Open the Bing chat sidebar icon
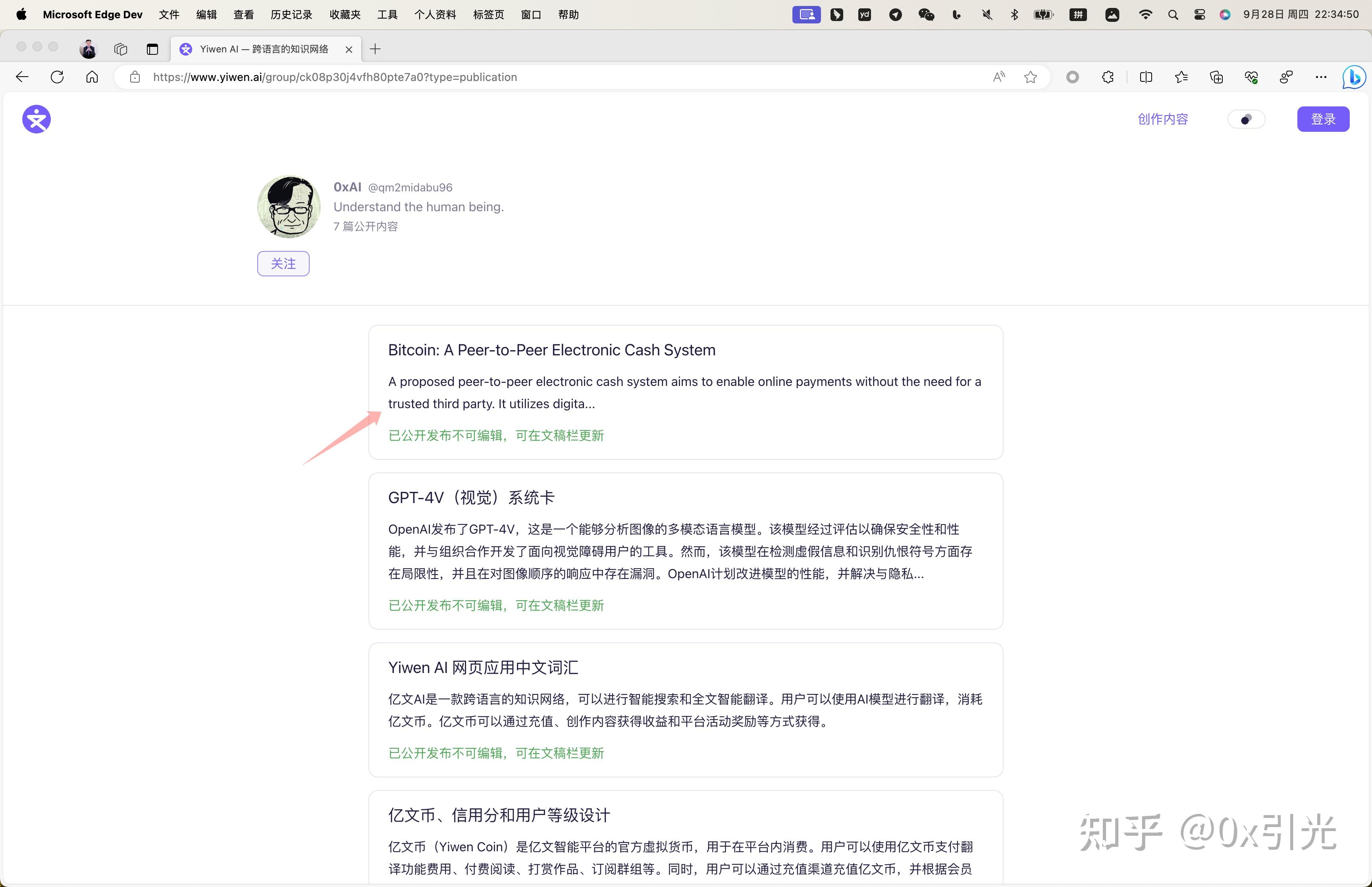The image size is (1372, 887). [1354, 77]
